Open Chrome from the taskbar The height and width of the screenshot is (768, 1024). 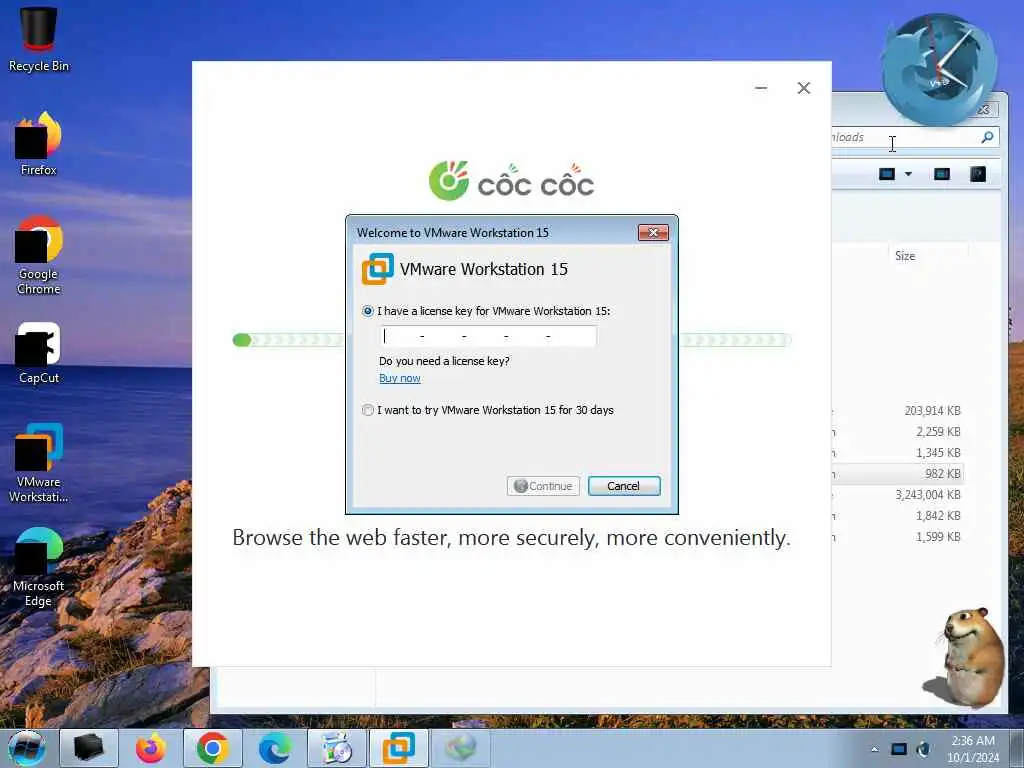[212, 748]
